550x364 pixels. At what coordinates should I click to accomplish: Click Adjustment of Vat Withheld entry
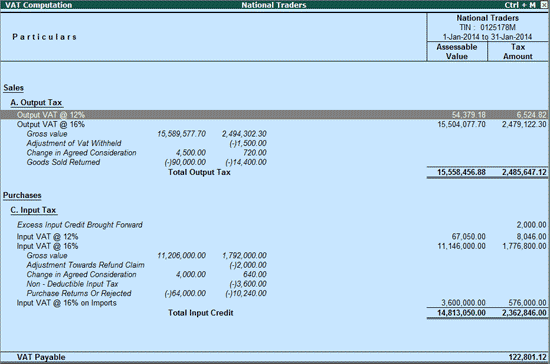tap(74, 143)
